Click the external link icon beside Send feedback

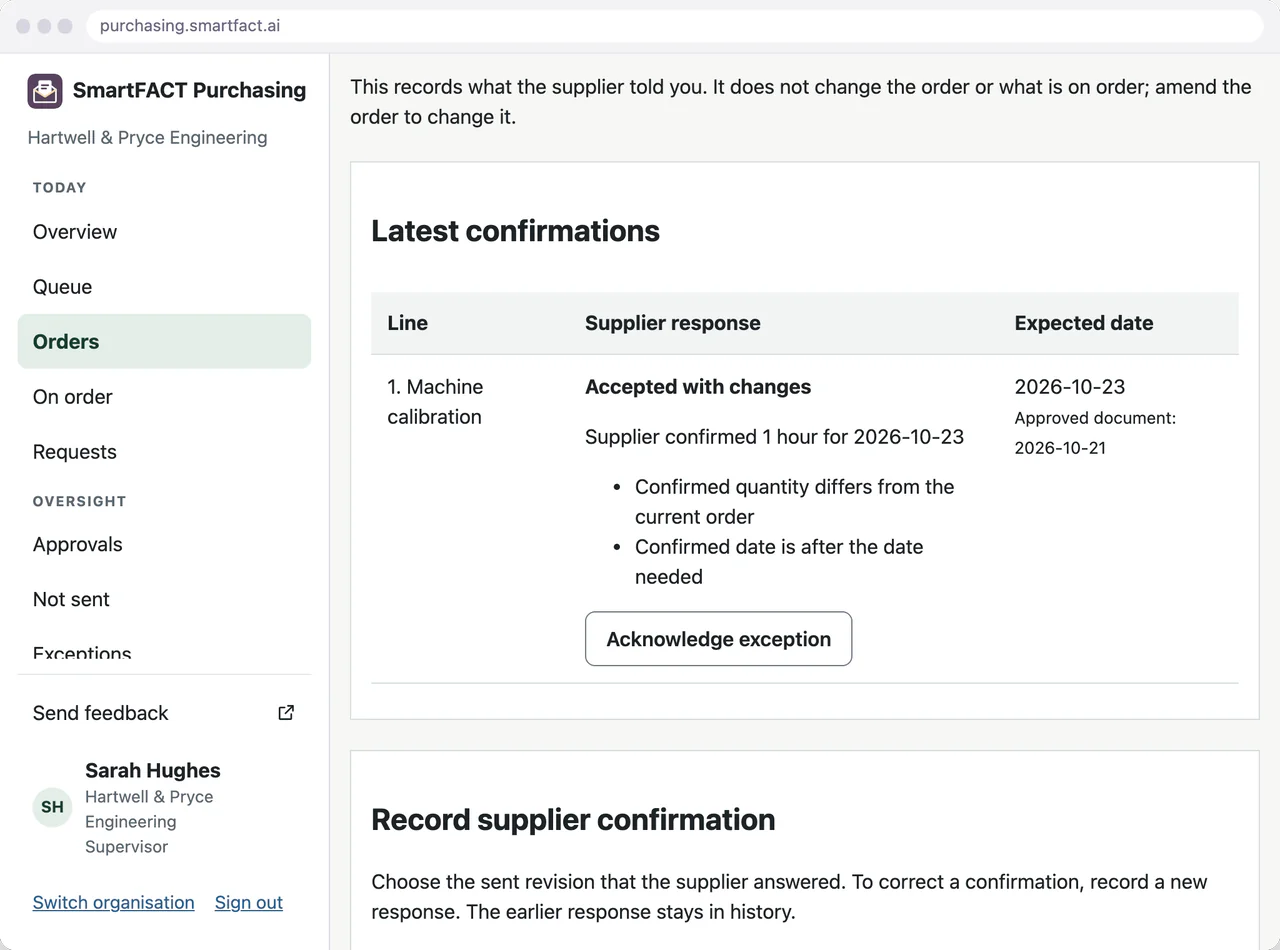286,713
